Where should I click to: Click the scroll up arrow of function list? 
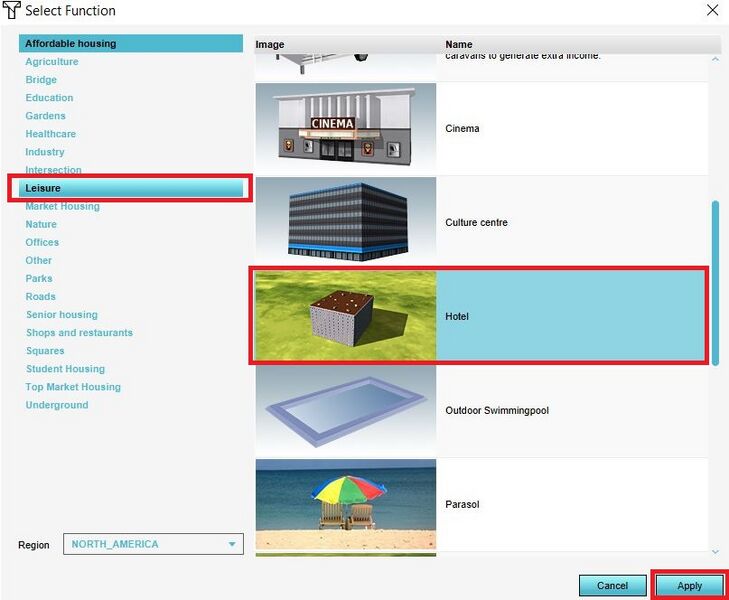coord(715,60)
